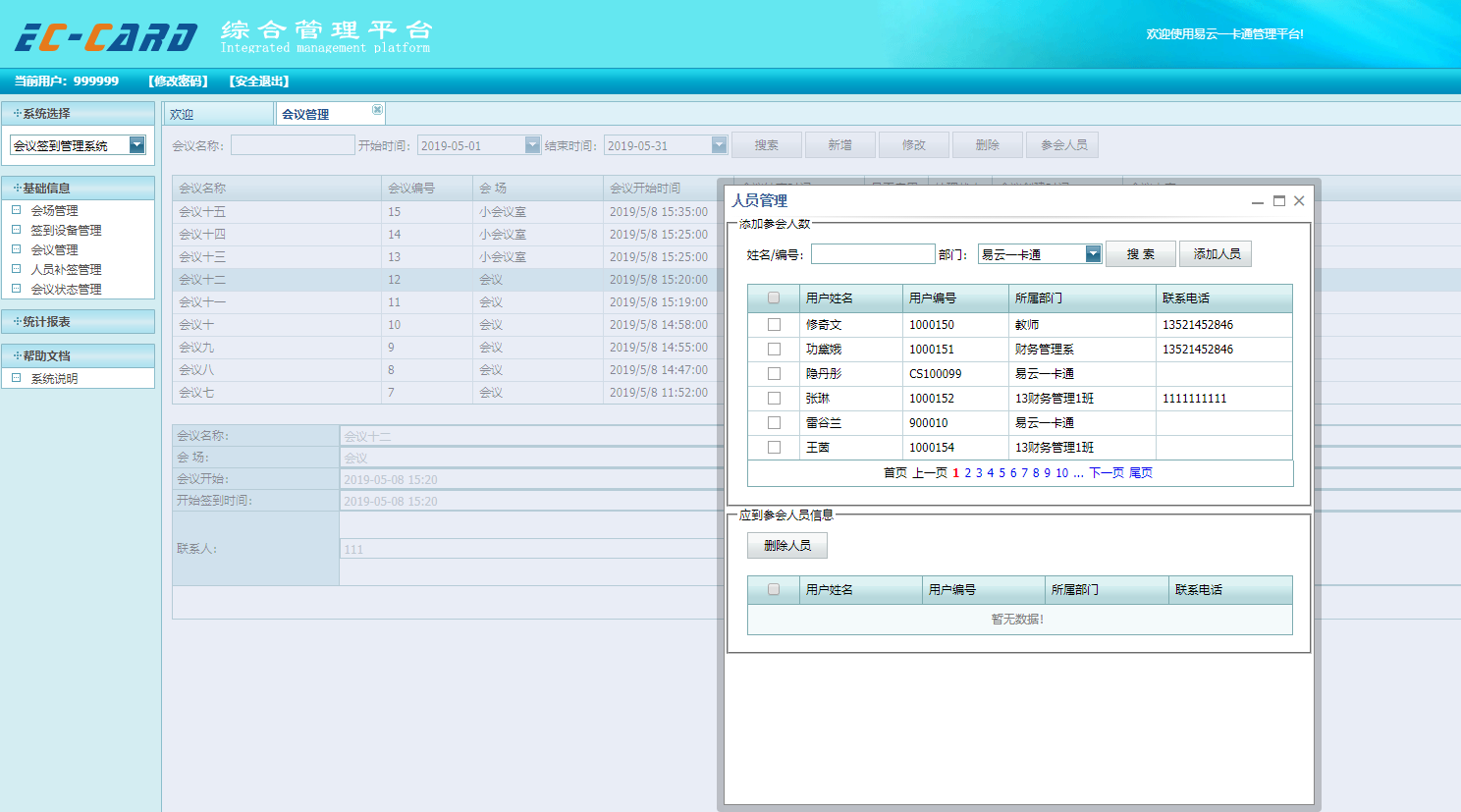Click the 参会人员 button
1461x812 pixels.
(x=1063, y=145)
